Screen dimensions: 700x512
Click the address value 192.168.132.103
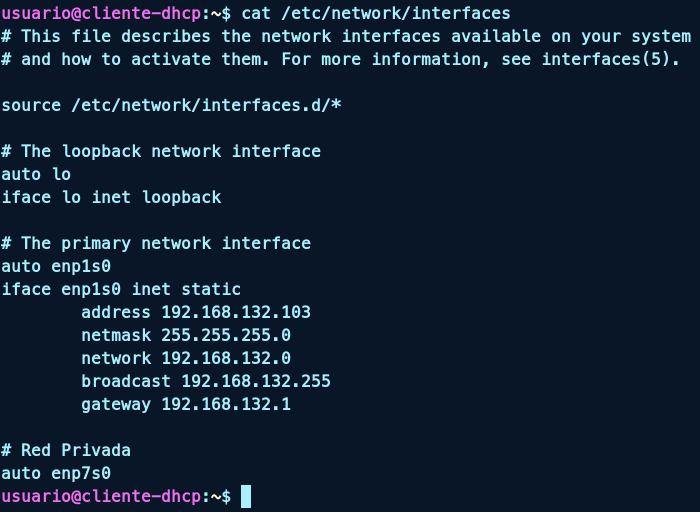(236, 312)
